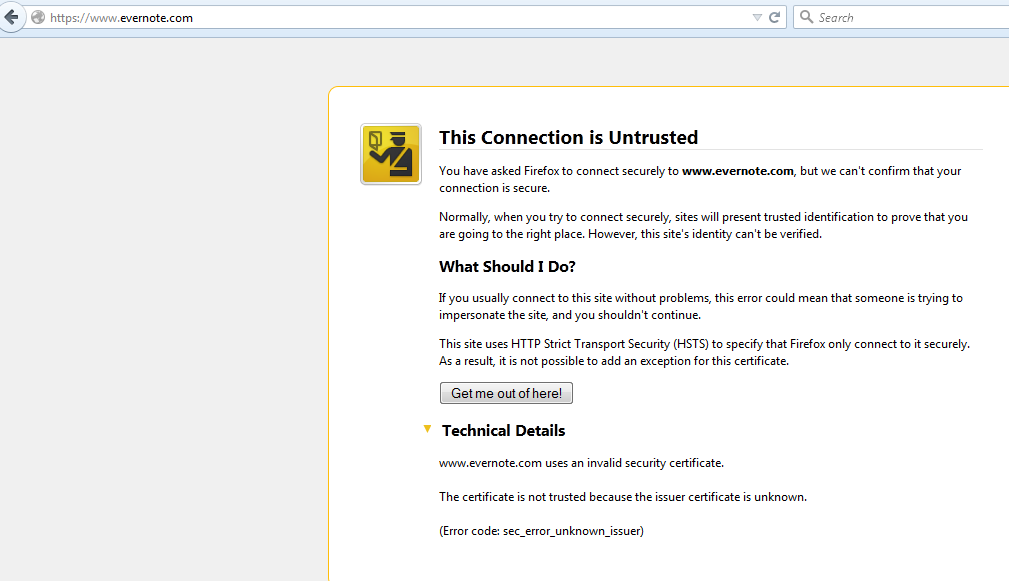This screenshot has height=581, width=1009.
Task: Reload the page with the refresh icon
Action: pyautogui.click(x=775, y=17)
